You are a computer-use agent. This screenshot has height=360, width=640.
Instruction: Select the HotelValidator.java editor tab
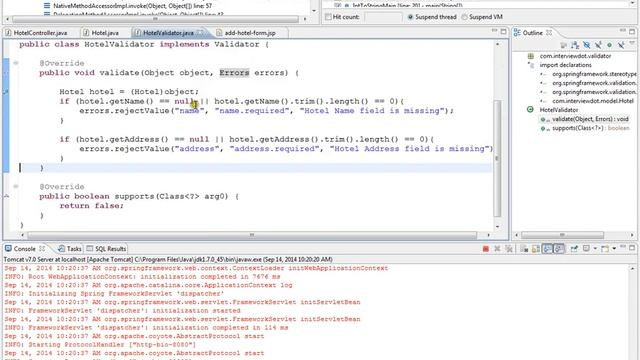[168, 33]
